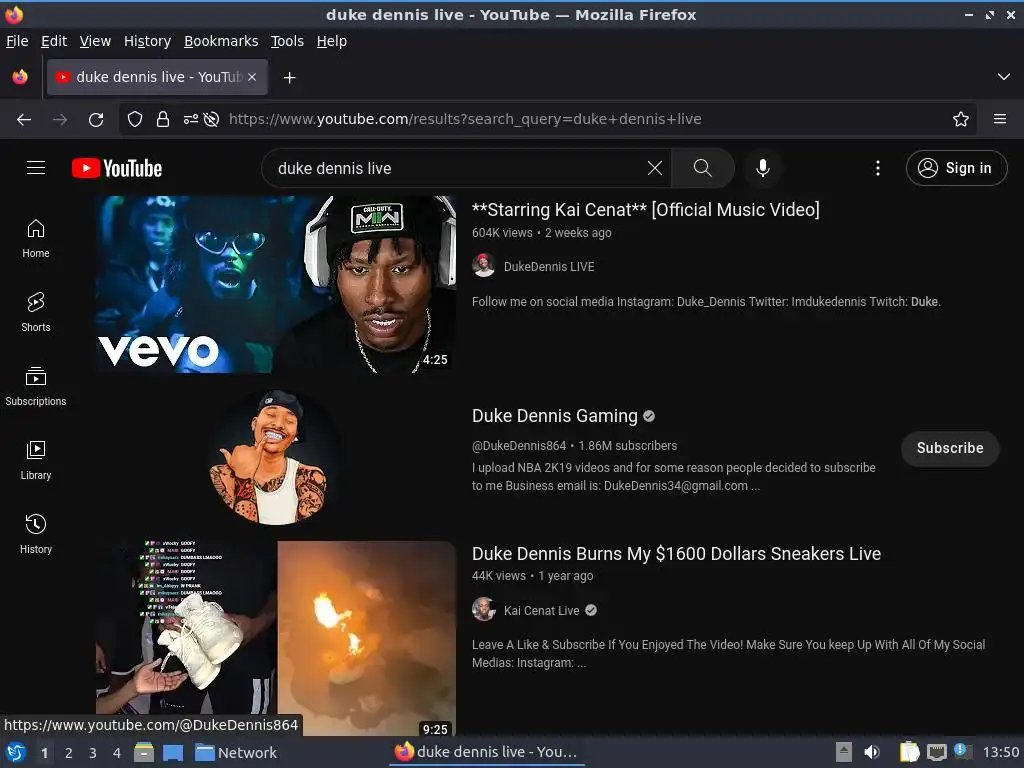Open a new tab with the plus button
1024x768 pixels.
(x=289, y=78)
